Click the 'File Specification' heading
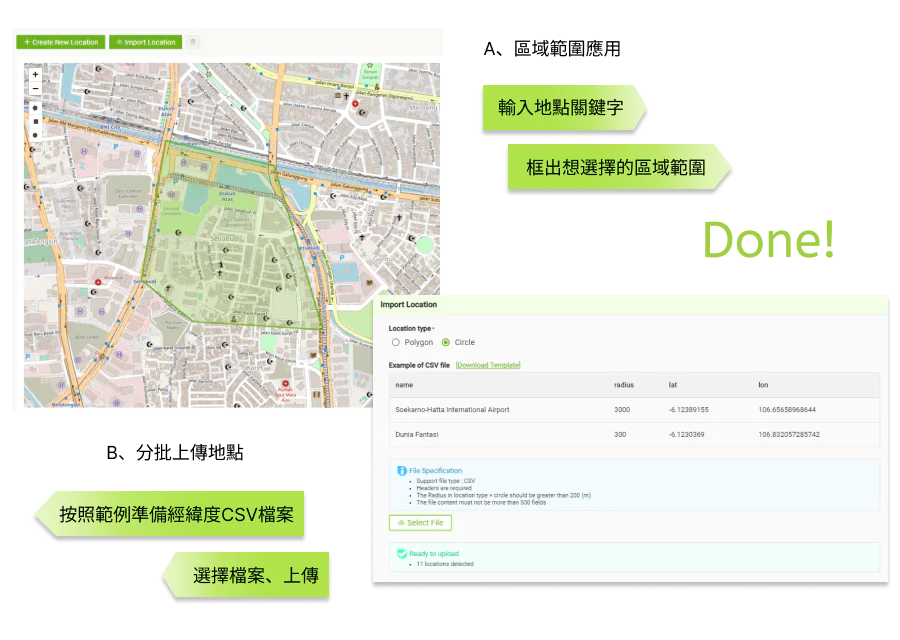Image resolution: width=900 pixels, height=640 pixels. (x=435, y=471)
